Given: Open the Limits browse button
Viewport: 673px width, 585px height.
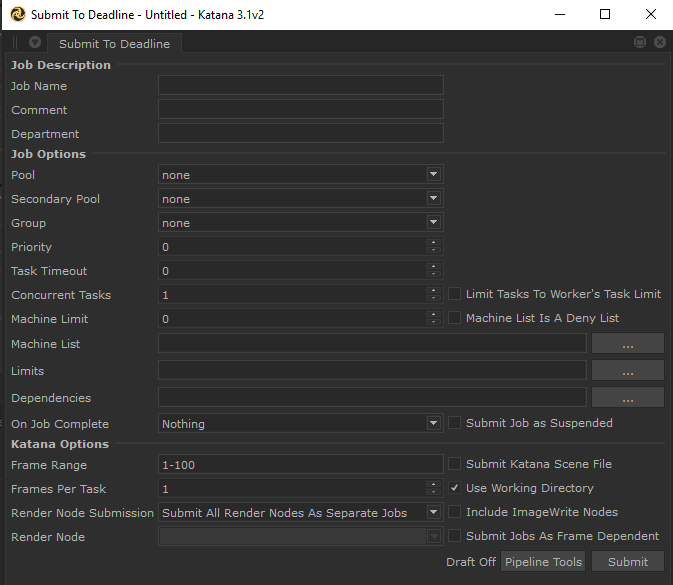Looking at the screenshot, I should [628, 370].
